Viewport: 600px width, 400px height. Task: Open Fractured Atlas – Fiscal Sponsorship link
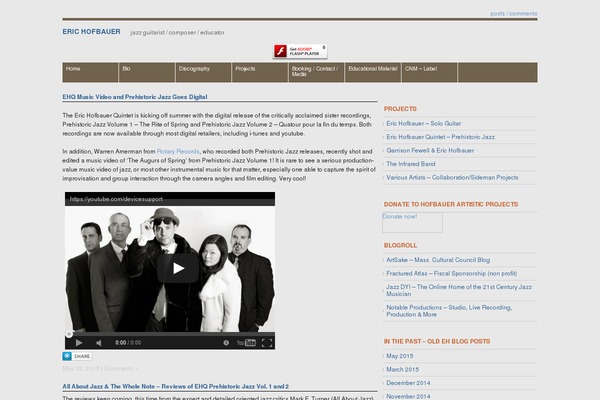coord(452,273)
